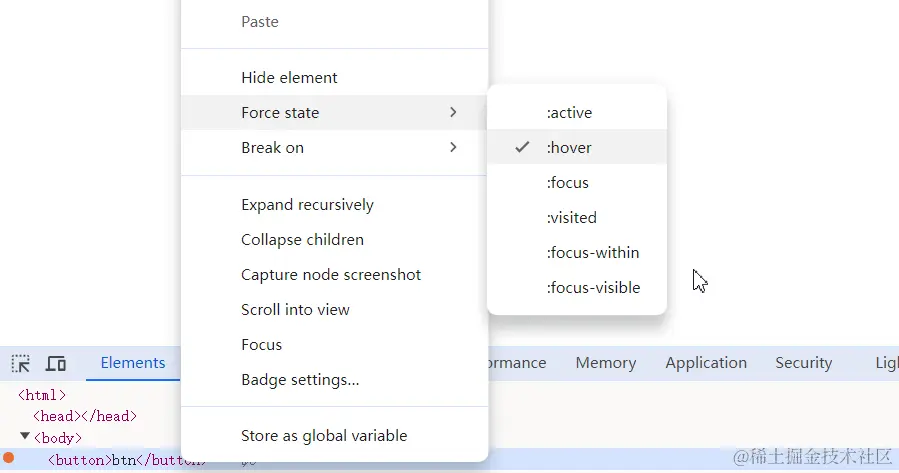This screenshot has height=473, width=899.
Task: Turn on the :focus-within state
Action: click(x=592, y=253)
